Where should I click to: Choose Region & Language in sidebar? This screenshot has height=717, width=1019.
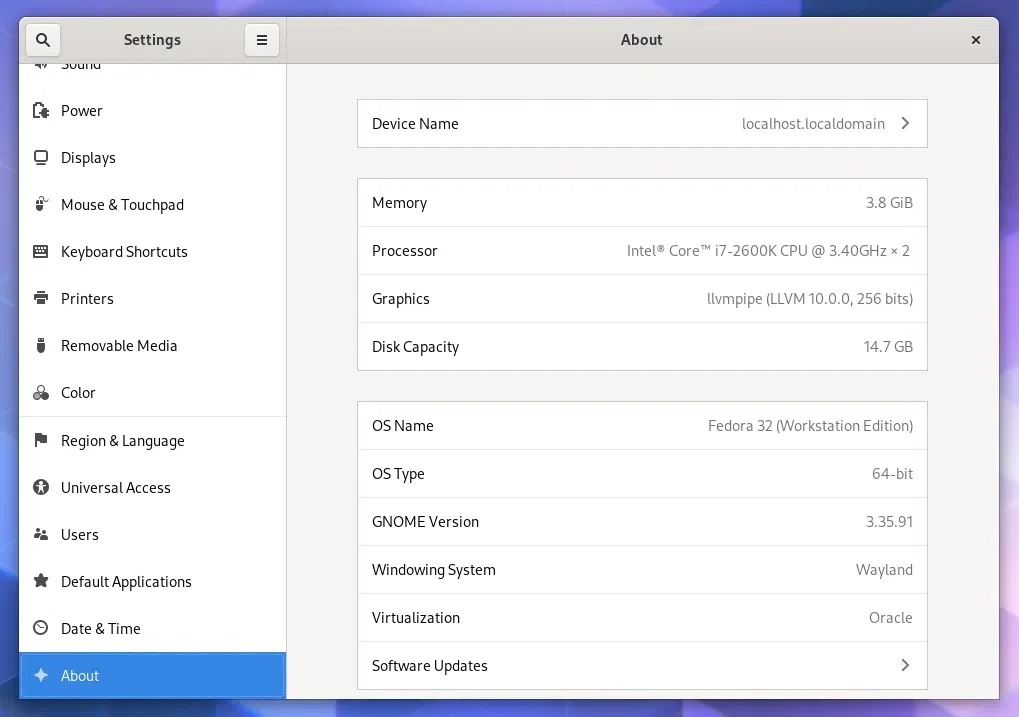(153, 441)
